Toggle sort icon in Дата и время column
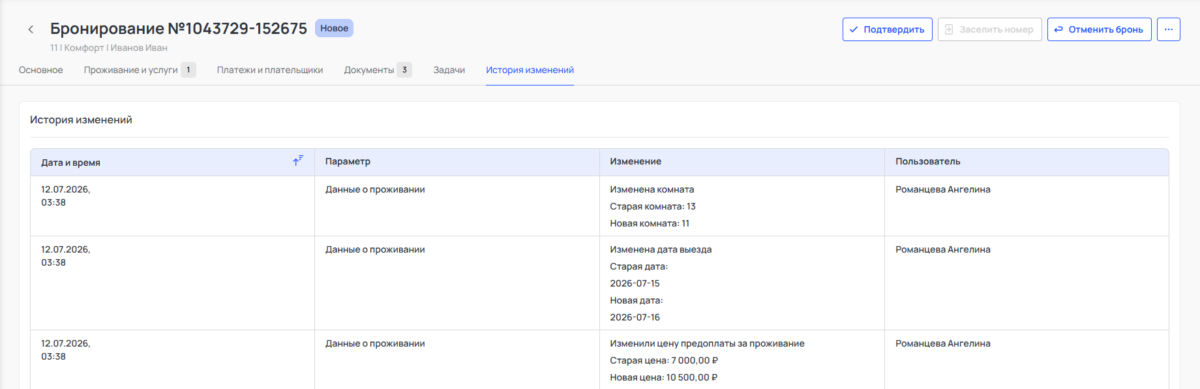 click(x=298, y=161)
